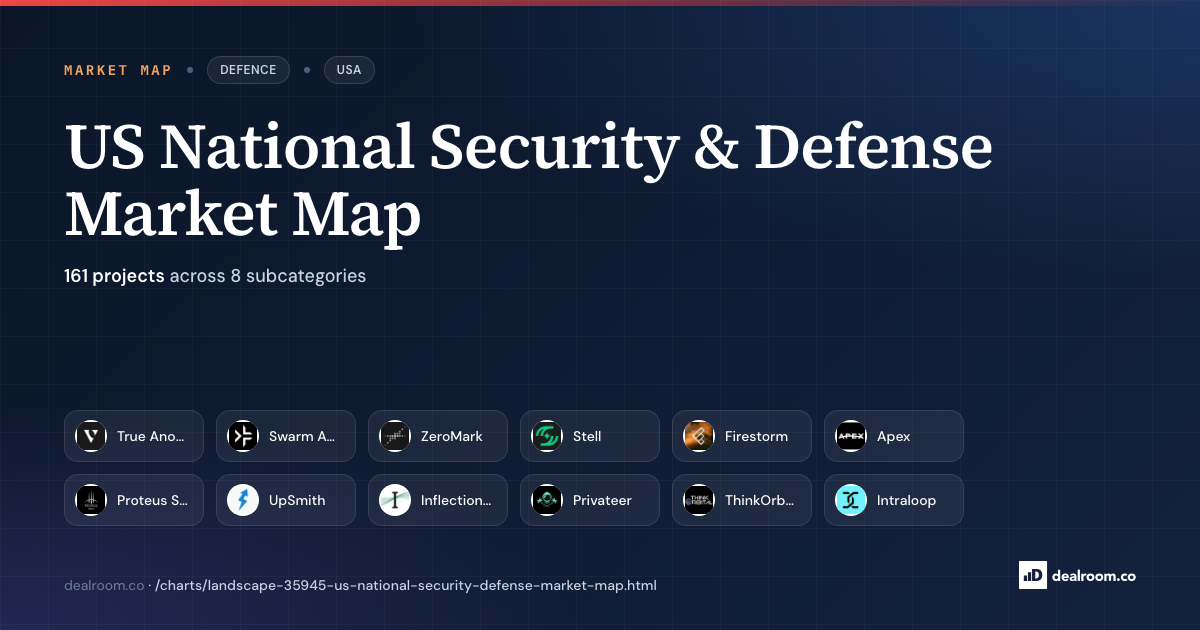Click the across 8 subcategories text
1200x630 pixels.
click(x=268, y=275)
